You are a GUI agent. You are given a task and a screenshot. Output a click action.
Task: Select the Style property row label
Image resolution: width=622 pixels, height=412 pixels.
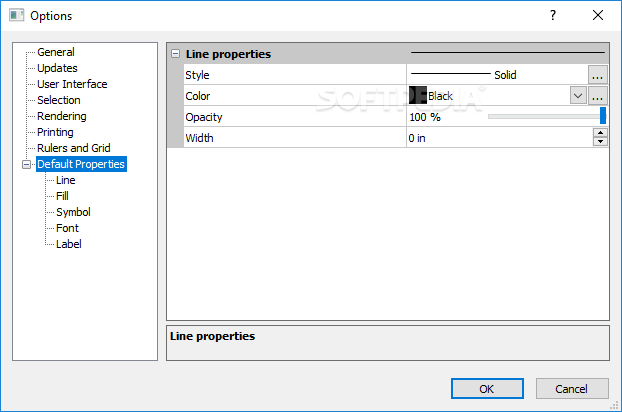pyautogui.click(x=197, y=75)
